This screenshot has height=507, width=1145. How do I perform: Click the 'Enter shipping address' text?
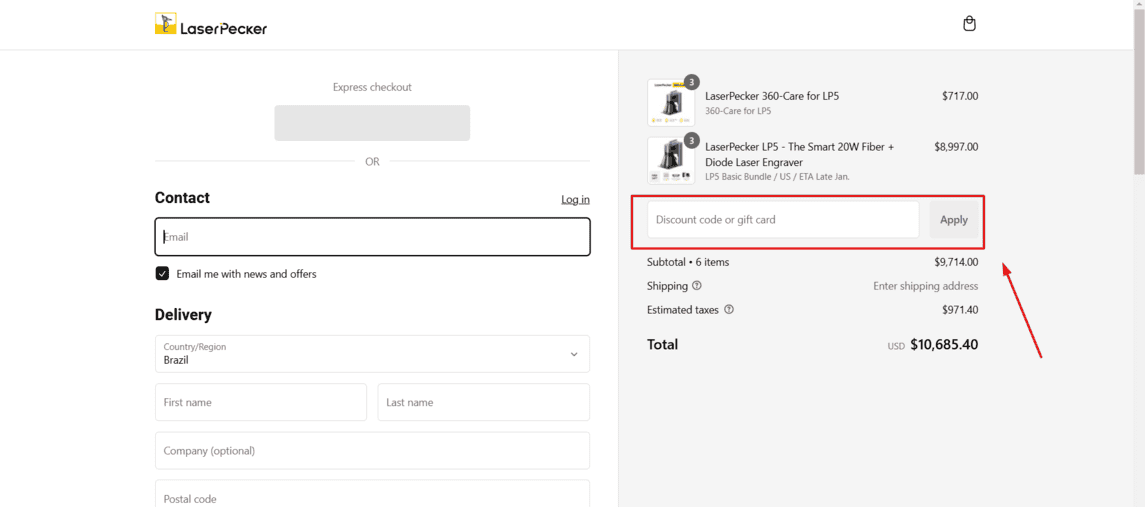coord(926,286)
